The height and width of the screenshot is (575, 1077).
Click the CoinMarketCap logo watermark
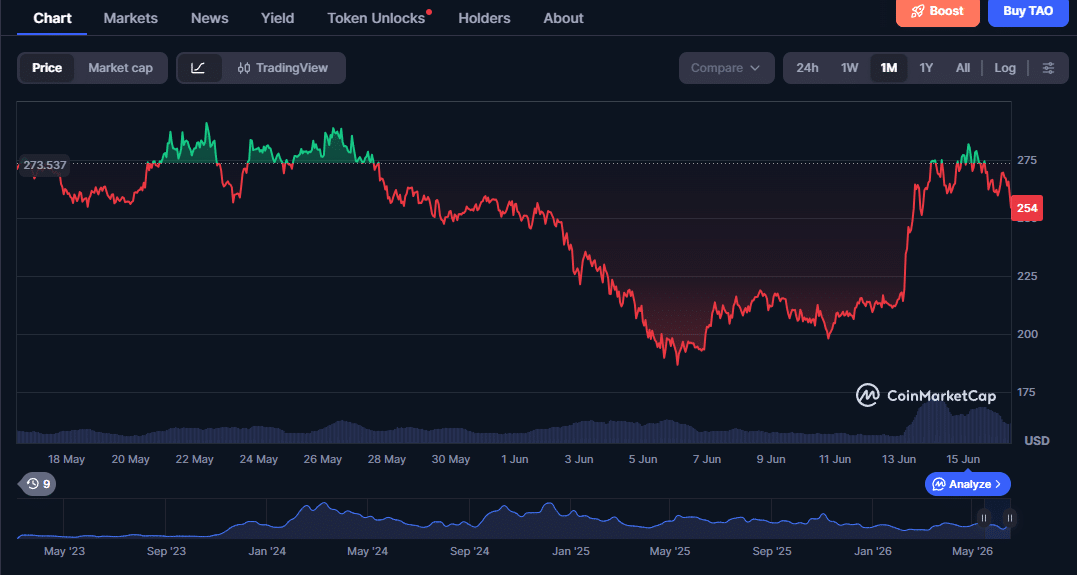(926, 395)
